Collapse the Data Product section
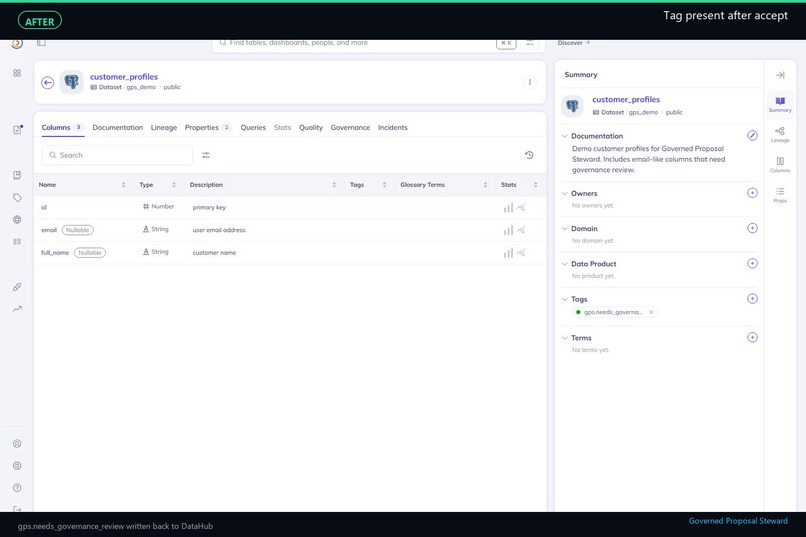 tap(564, 264)
